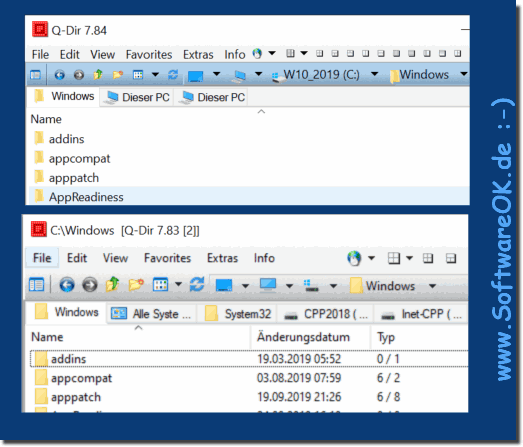Expand view mode dropdown in Q-Dir 7.83 toolbar
This screenshot has height=447, width=523.
point(178,284)
